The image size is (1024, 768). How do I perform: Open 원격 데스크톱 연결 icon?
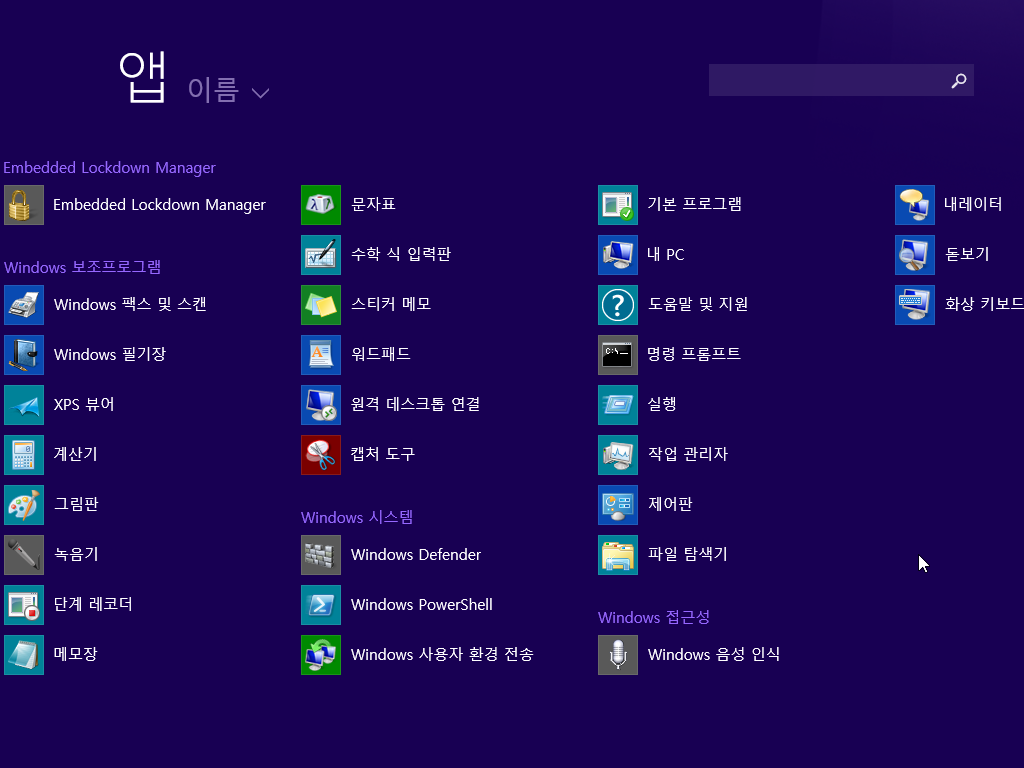pyautogui.click(x=321, y=405)
